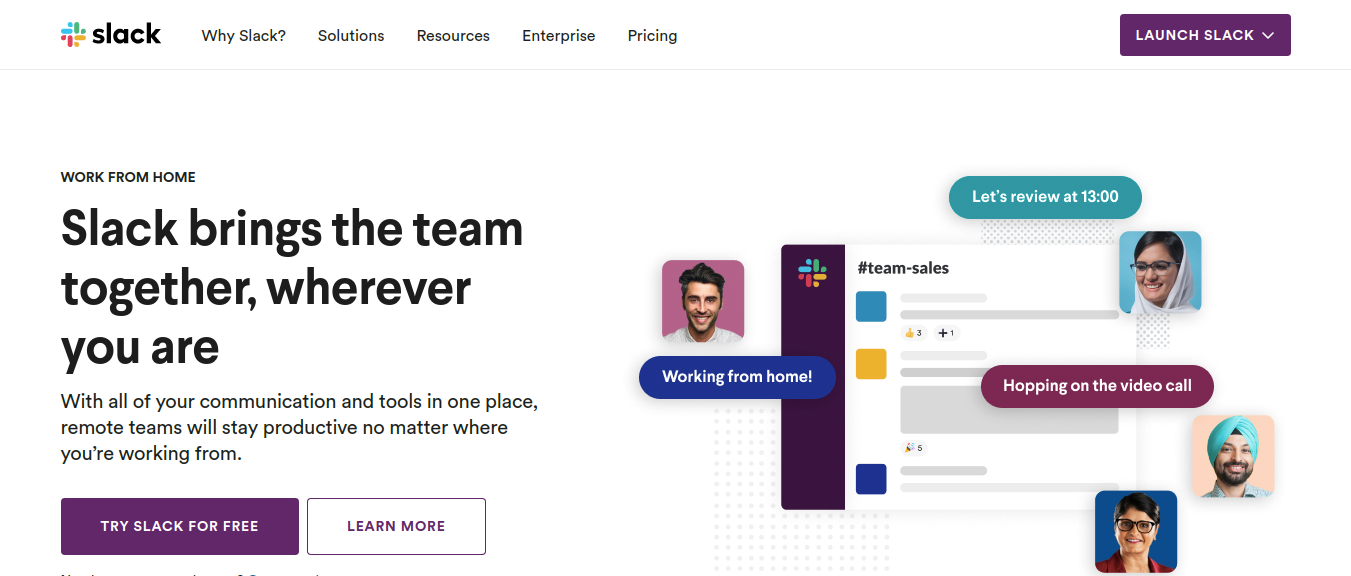The image size is (1351, 576).
Task: Open the Why Slack? menu
Action: coord(244,35)
